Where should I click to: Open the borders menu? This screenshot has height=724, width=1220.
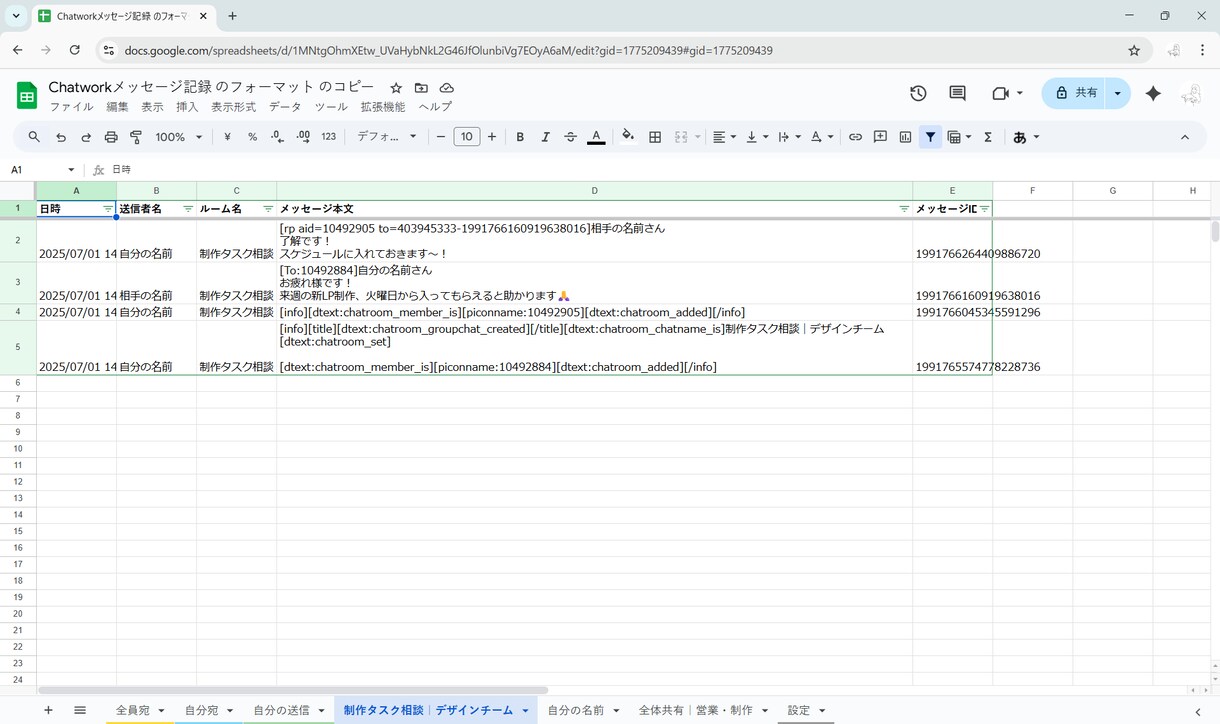655,137
